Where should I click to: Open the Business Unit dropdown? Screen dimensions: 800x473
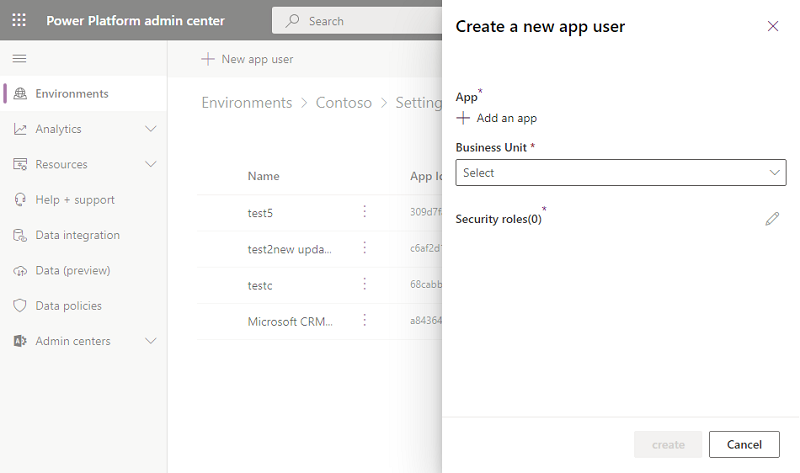click(620, 173)
